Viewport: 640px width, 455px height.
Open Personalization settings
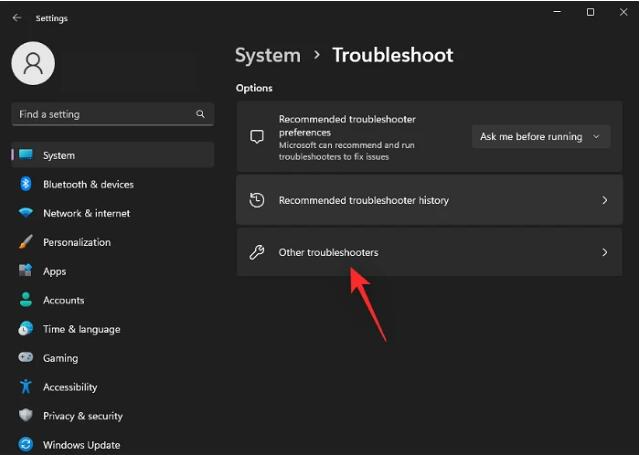[113, 242]
